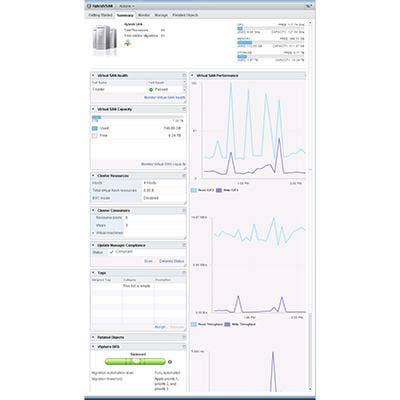Click the small yellow alert icon under cluster info
Screen dimensions: 400x400
[x=128, y=43]
